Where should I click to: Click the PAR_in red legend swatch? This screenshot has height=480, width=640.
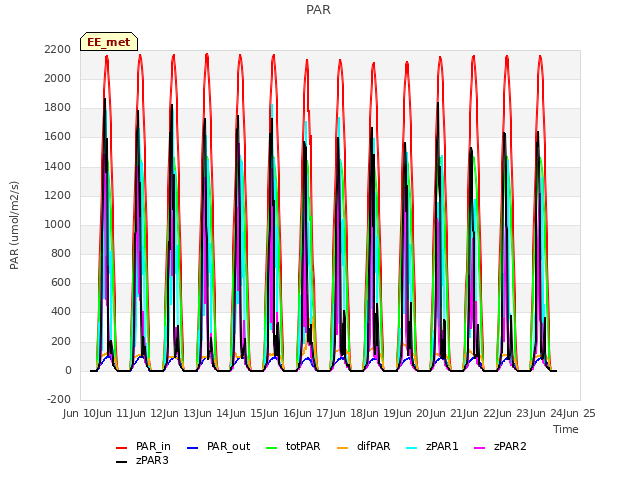[x=122, y=448]
